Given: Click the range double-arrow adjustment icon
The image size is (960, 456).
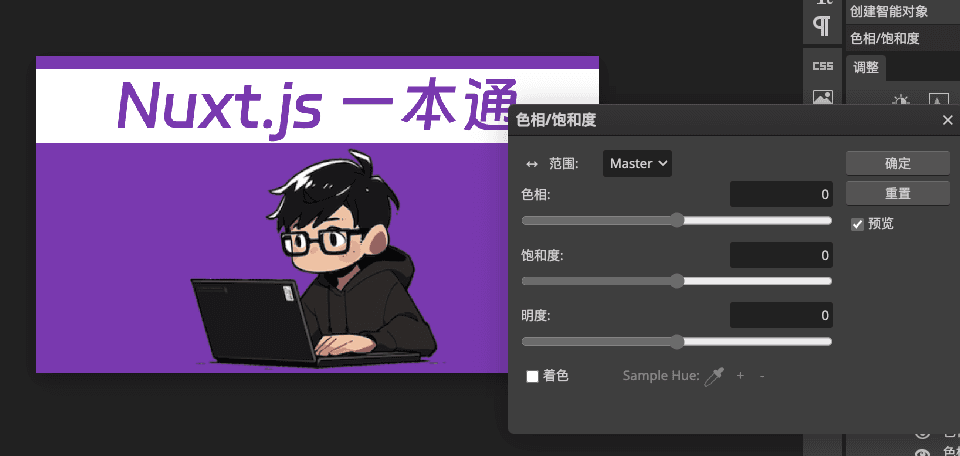Looking at the screenshot, I should click(532, 164).
